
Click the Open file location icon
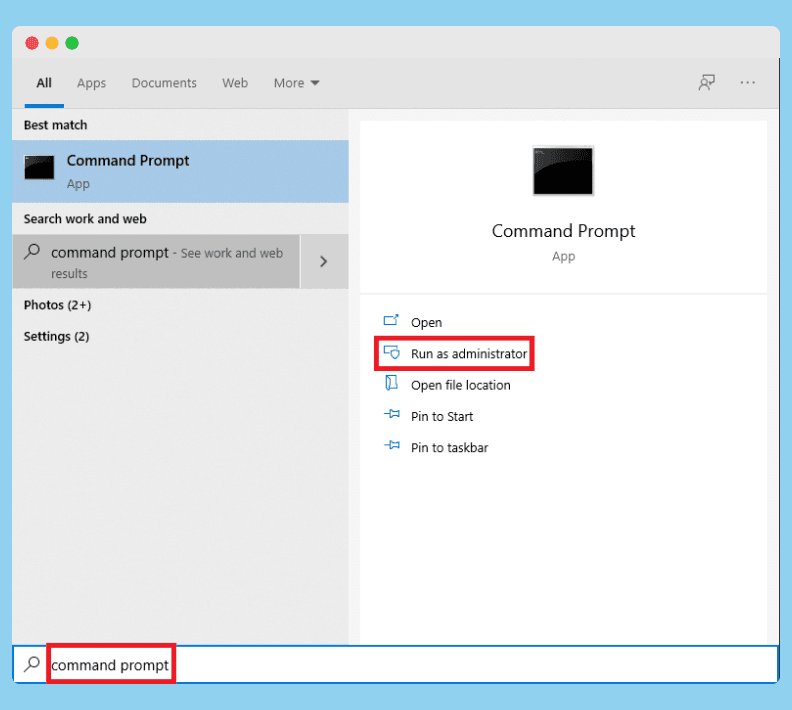pos(391,385)
